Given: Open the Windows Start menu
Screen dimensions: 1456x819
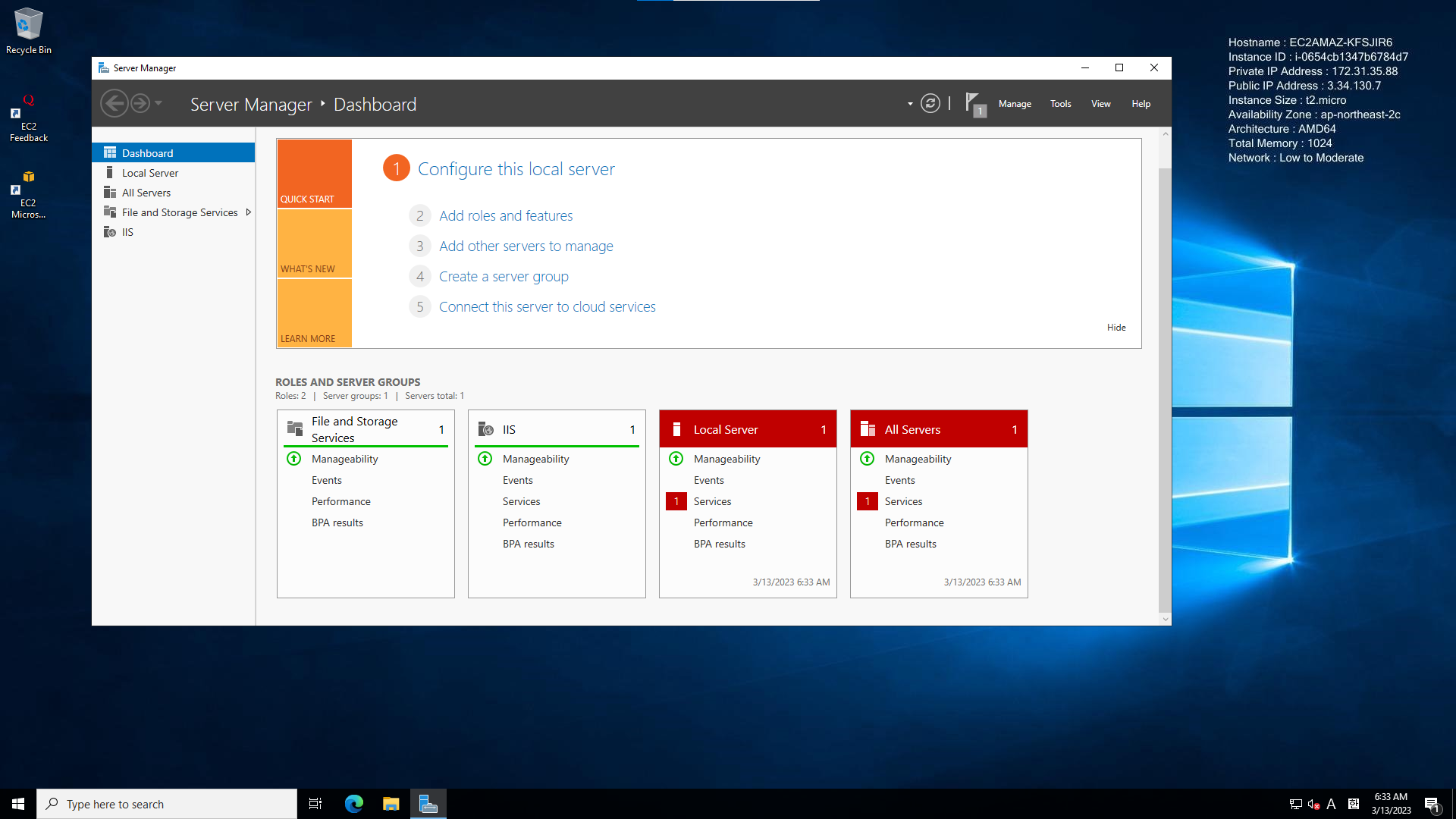Looking at the screenshot, I should [x=18, y=804].
